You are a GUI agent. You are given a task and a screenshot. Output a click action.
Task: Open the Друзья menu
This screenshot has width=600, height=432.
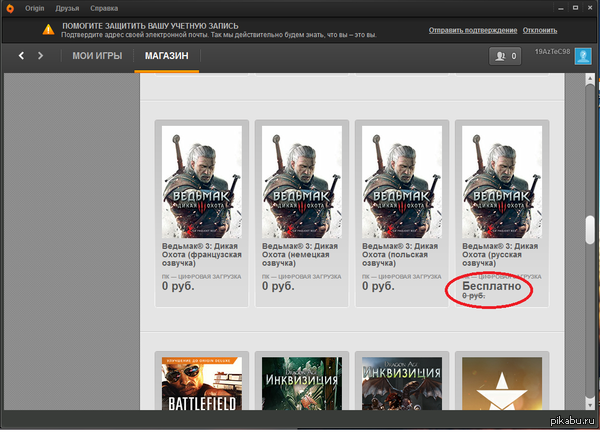[x=67, y=8]
